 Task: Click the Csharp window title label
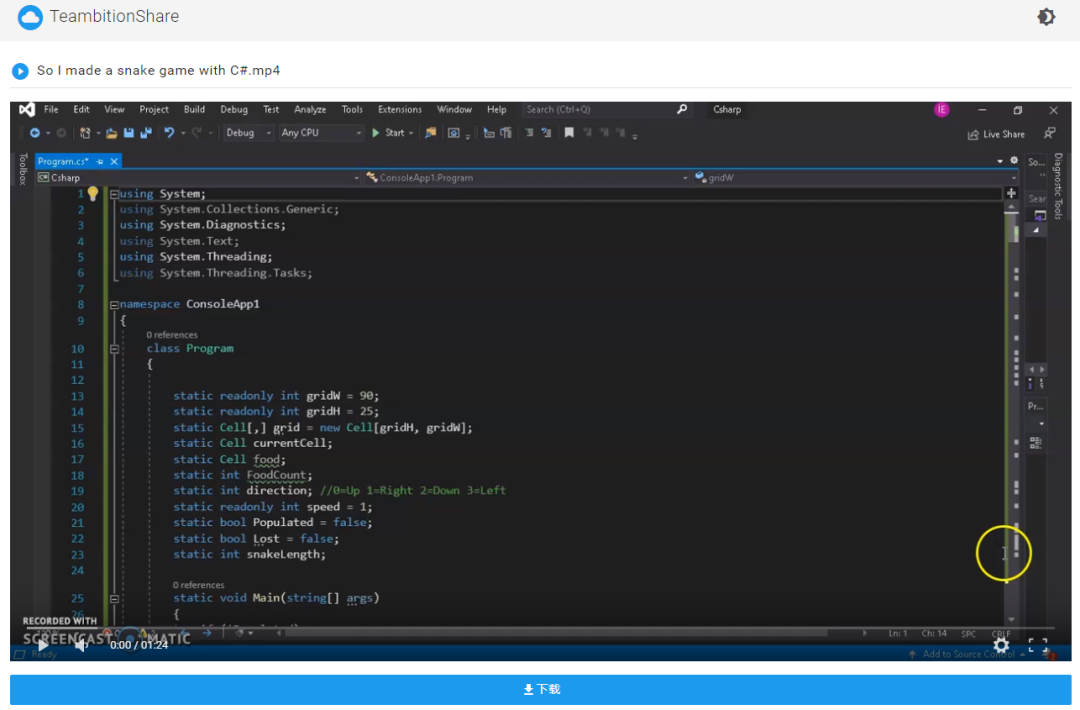727,109
